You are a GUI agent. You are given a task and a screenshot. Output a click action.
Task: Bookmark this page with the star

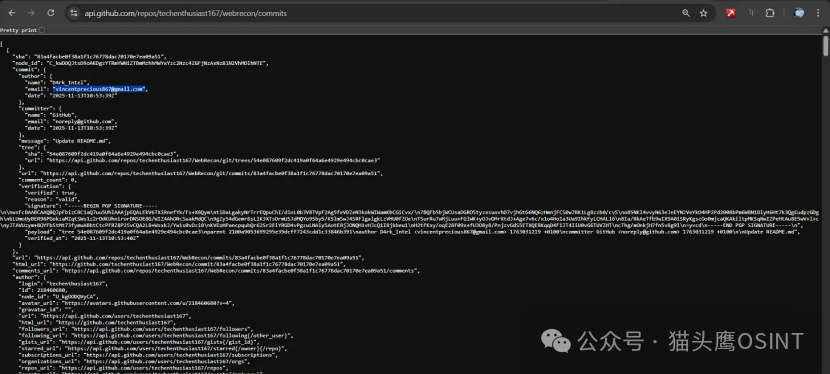pyautogui.click(x=703, y=13)
